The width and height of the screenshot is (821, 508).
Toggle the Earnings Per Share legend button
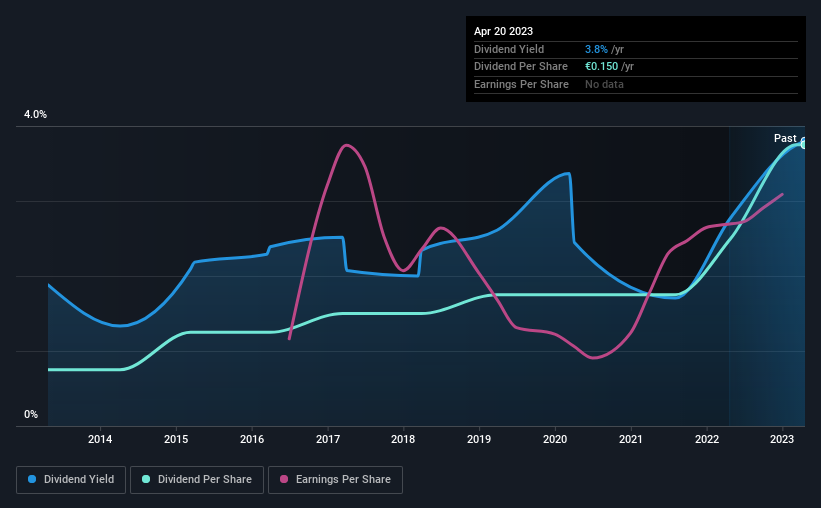[x=335, y=480]
